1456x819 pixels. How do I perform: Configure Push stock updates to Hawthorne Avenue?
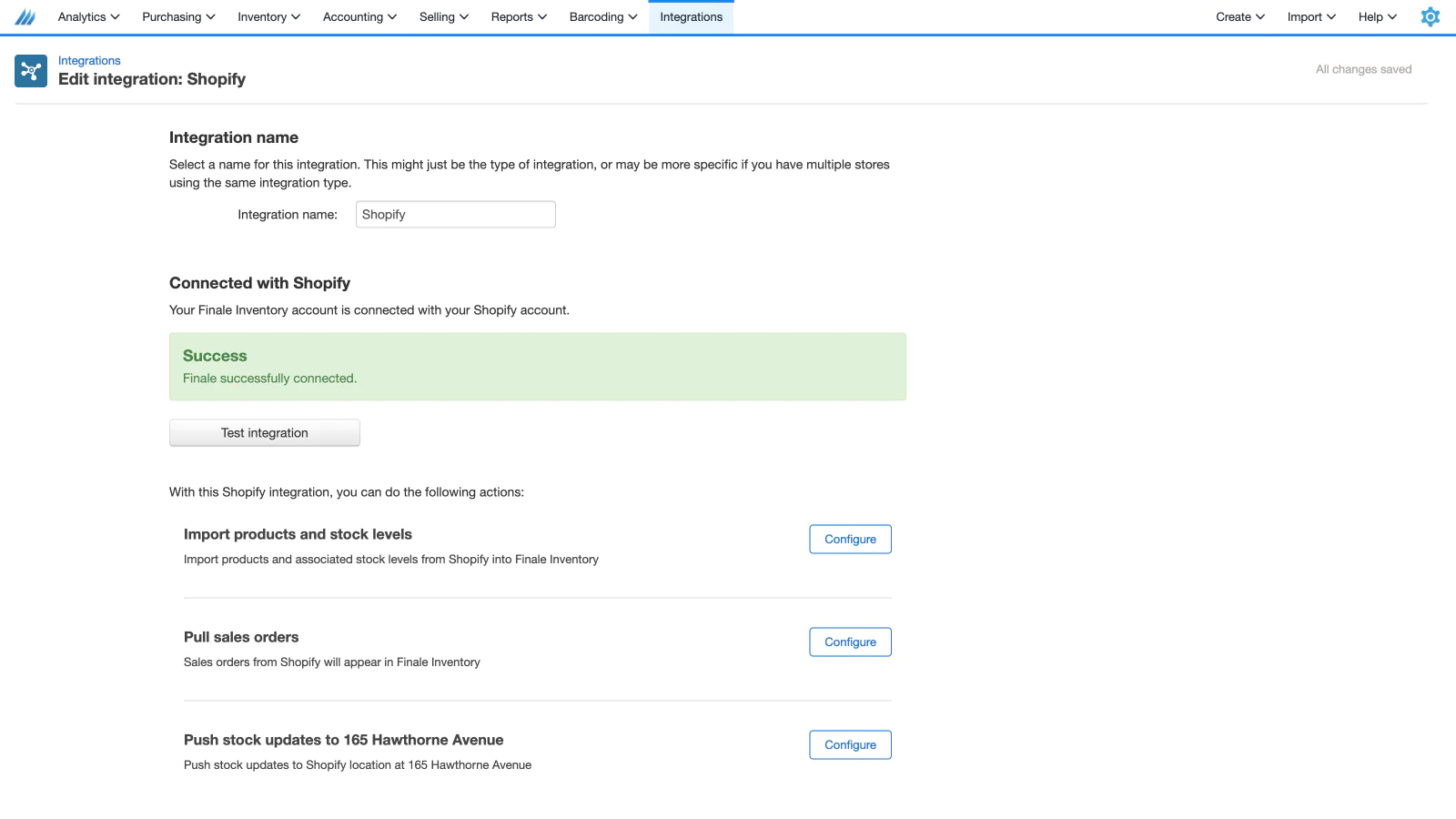click(851, 745)
